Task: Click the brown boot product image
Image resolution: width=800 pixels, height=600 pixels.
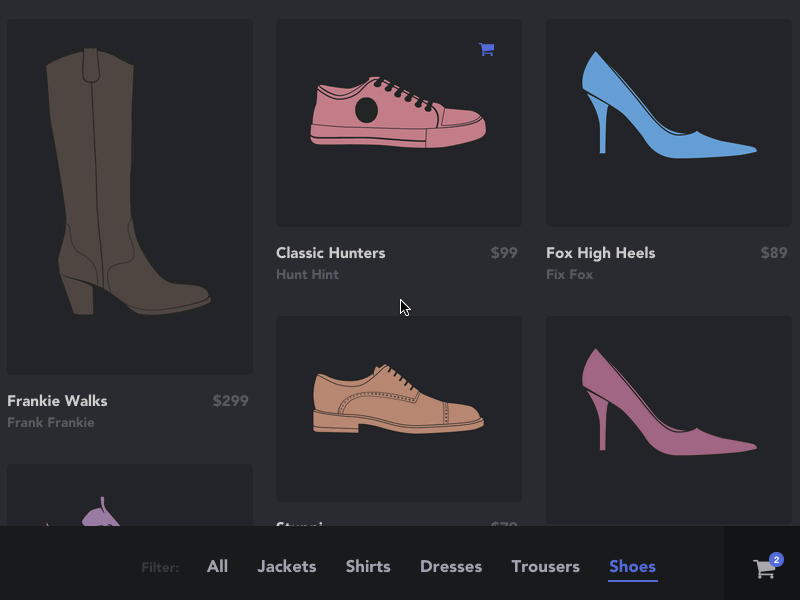Action: click(x=129, y=195)
